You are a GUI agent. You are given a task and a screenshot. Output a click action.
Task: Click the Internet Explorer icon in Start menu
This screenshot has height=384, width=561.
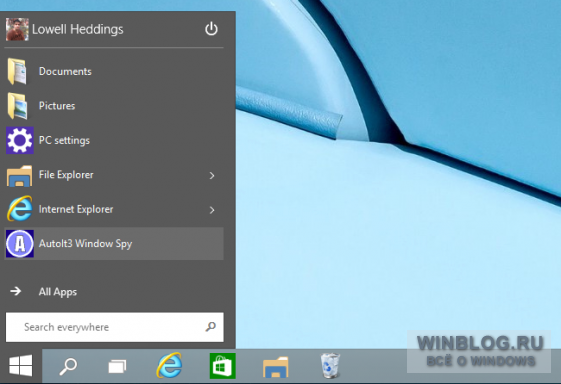[x=20, y=209]
